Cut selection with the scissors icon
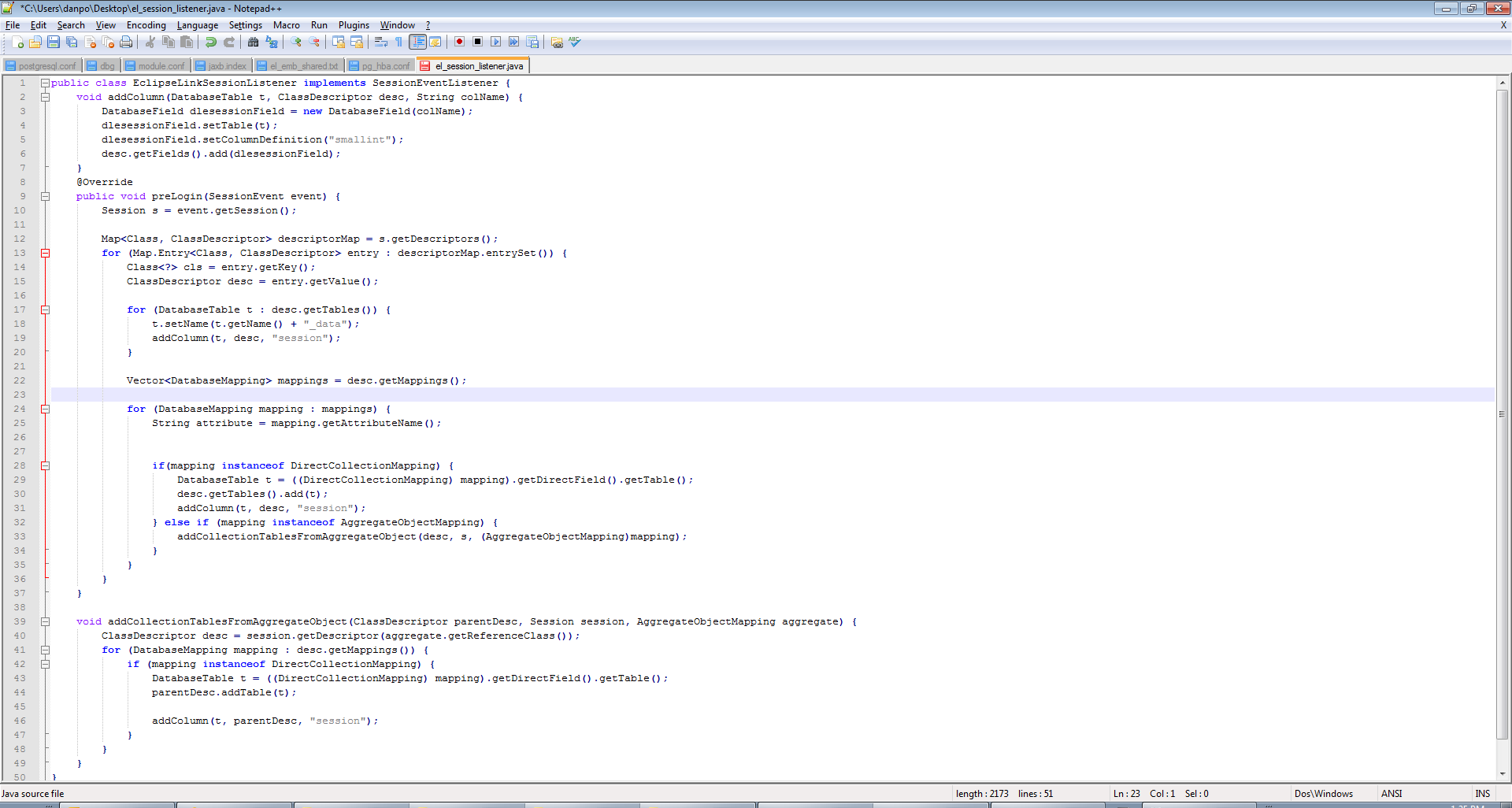This screenshot has width=1512, height=808. [x=150, y=43]
